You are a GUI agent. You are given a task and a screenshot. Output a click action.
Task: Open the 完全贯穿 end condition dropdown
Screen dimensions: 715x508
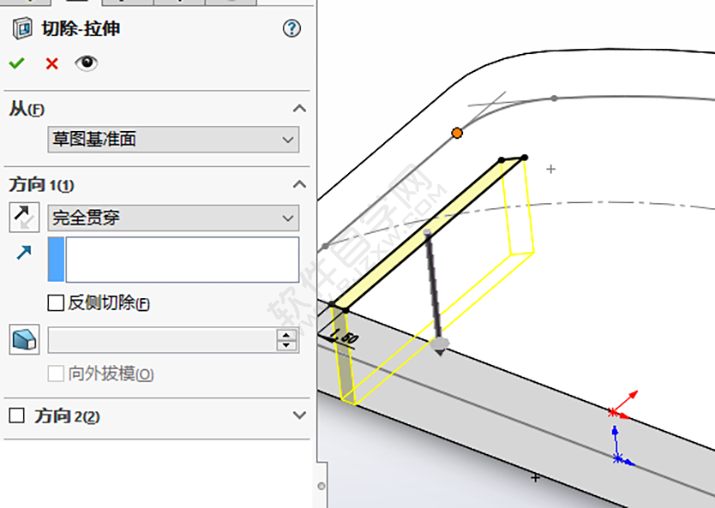[x=173, y=218]
